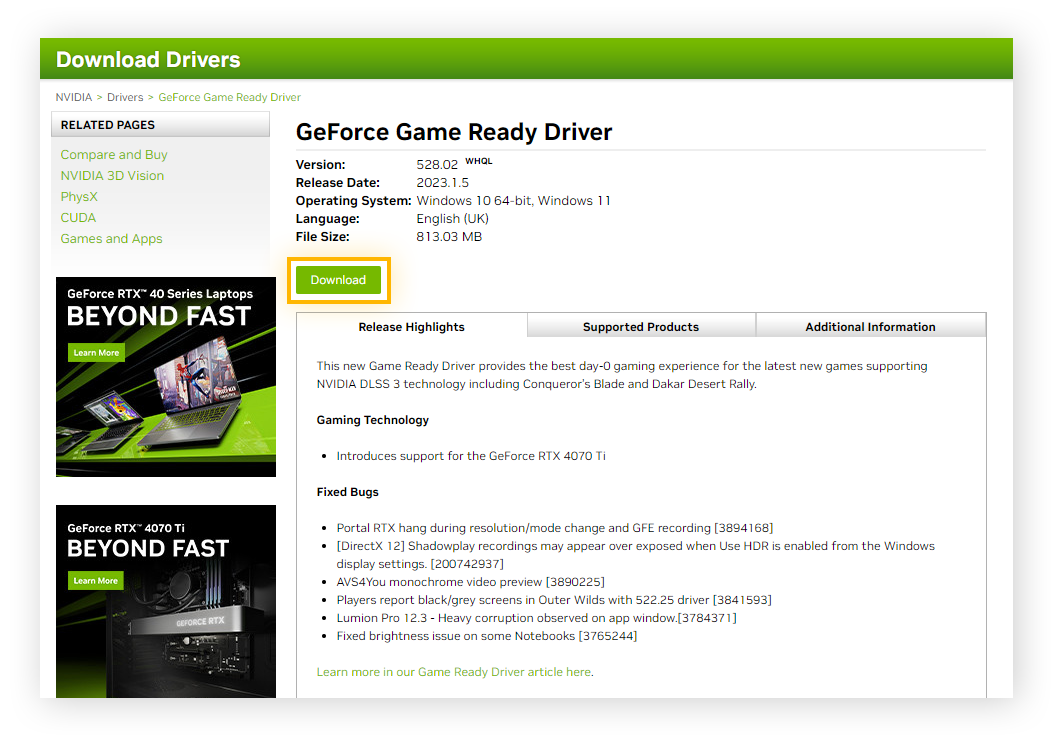The width and height of the screenshot is (1052, 736).
Task: Click the Download button for the driver
Action: 338,280
